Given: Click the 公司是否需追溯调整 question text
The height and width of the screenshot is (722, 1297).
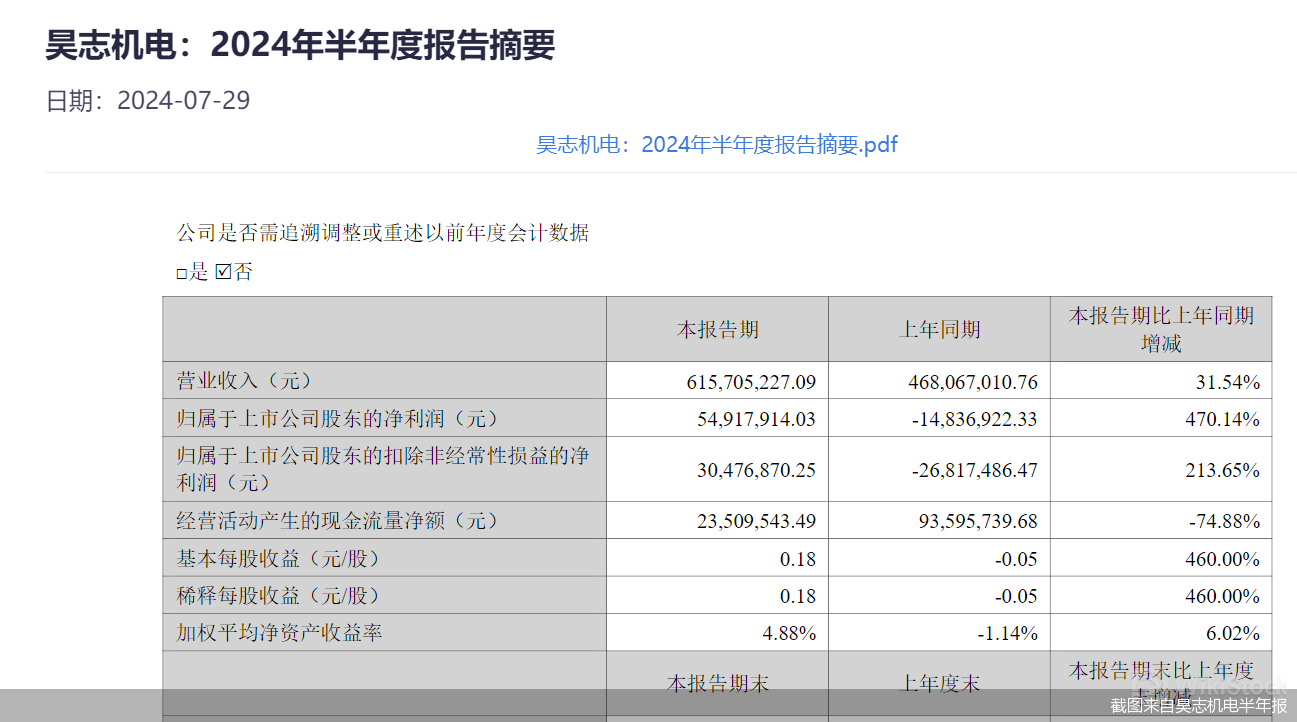Looking at the screenshot, I should 383,233.
